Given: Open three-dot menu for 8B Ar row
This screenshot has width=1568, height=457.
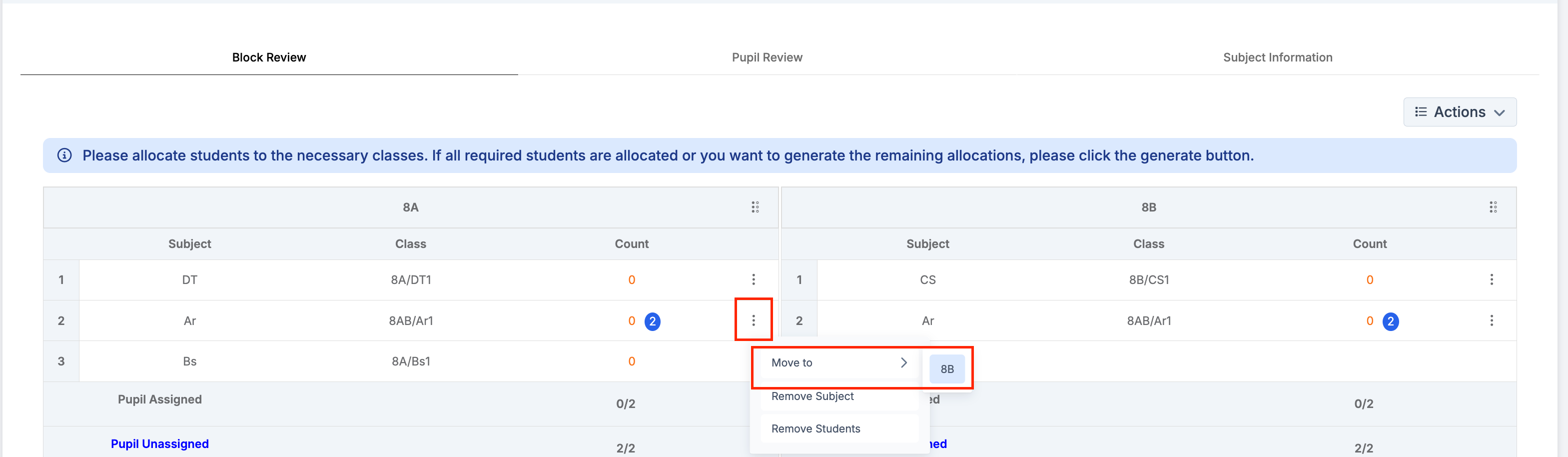Looking at the screenshot, I should point(1492,320).
